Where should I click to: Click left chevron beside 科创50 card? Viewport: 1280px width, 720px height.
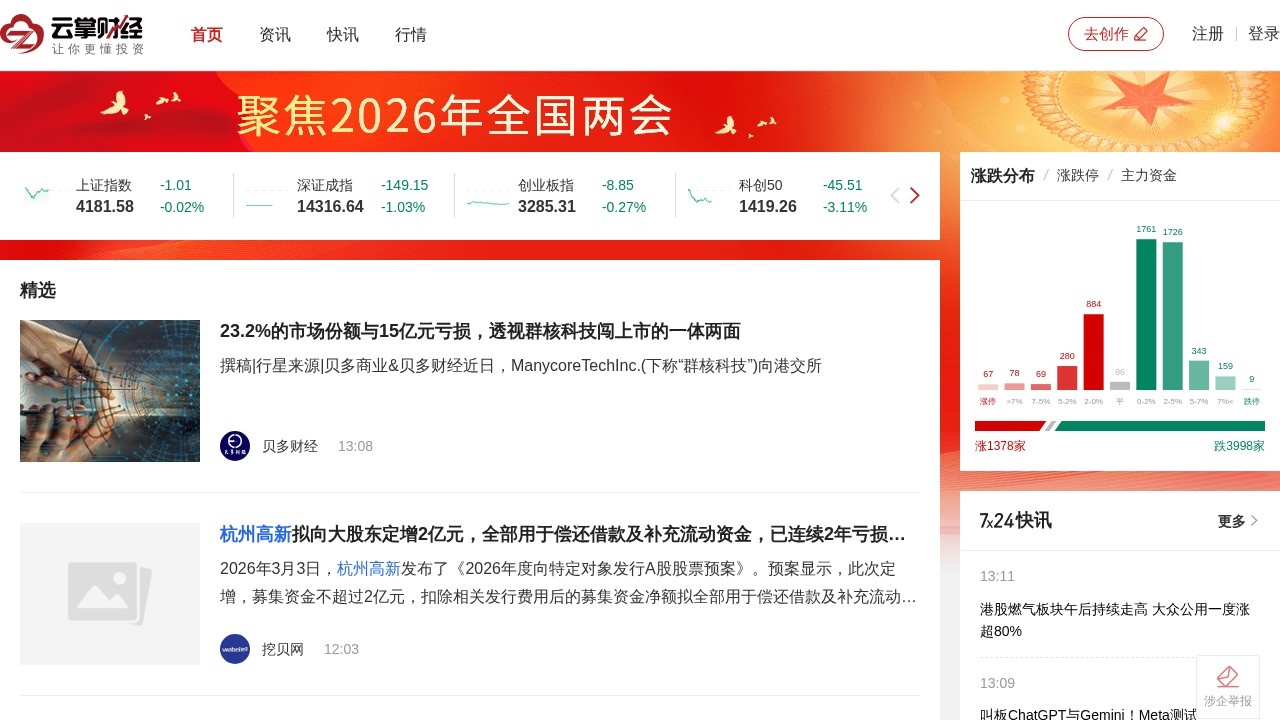[x=895, y=195]
